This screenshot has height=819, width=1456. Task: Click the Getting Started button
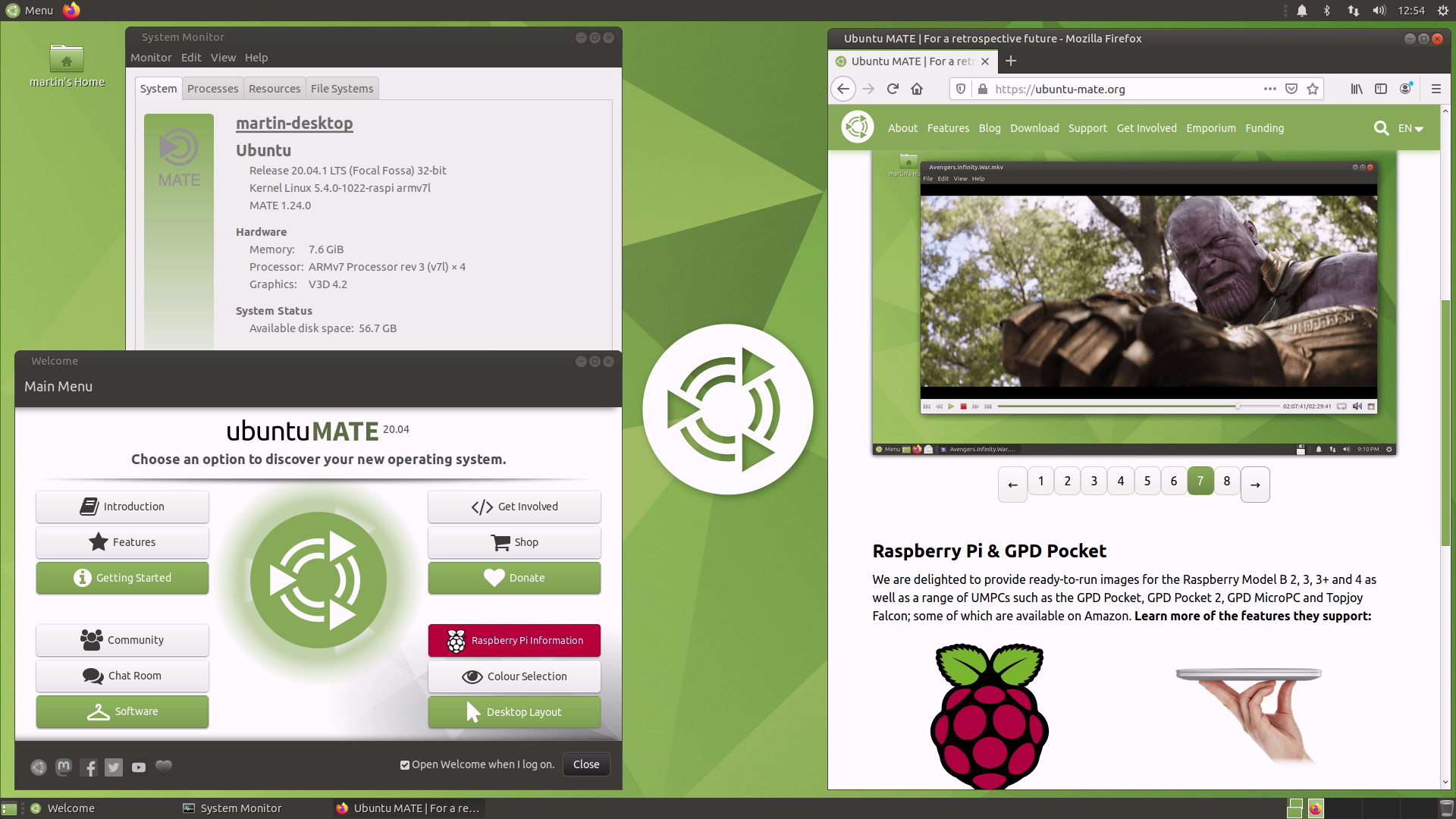[122, 577]
